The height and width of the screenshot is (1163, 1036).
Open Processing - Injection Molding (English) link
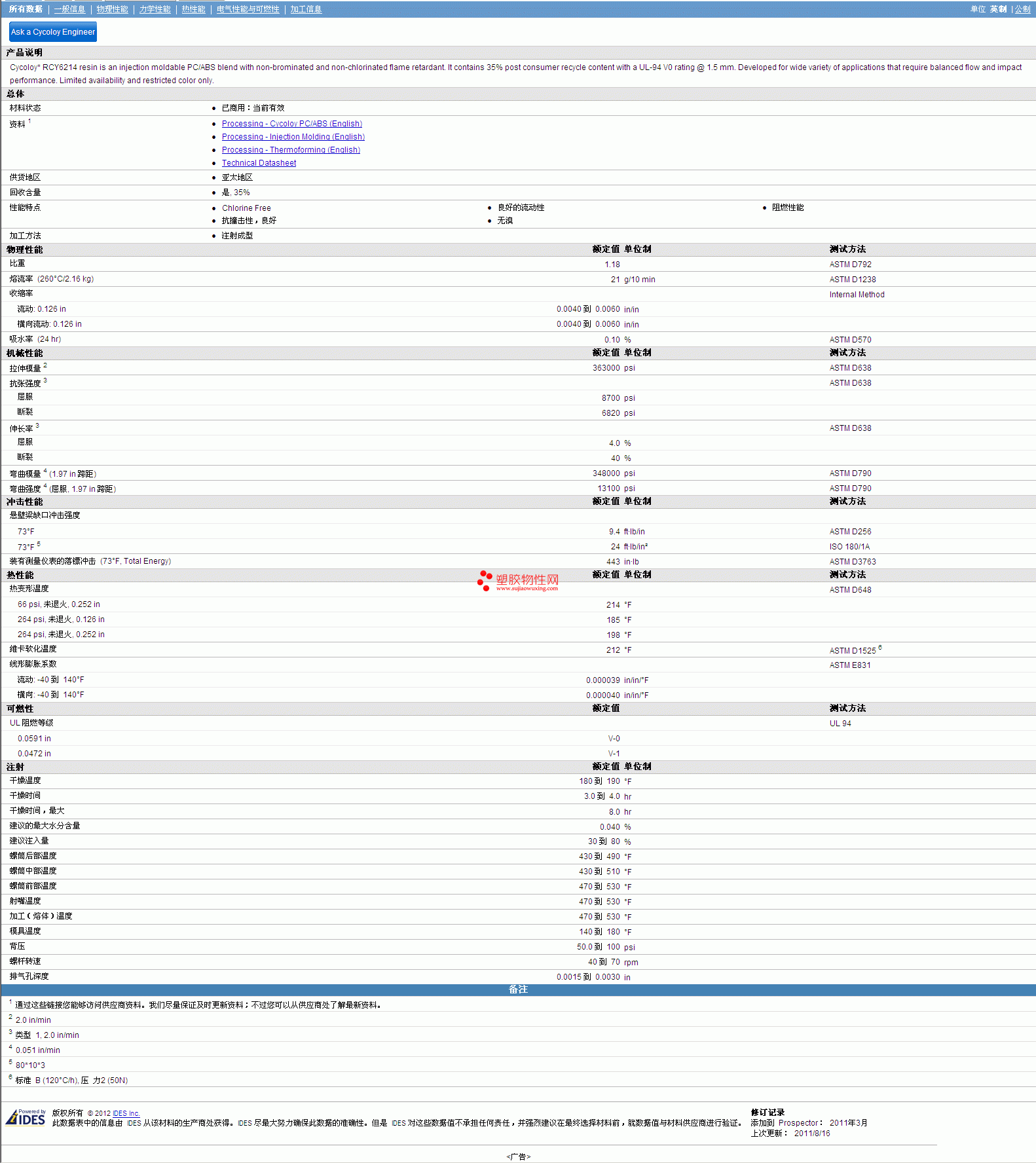[293, 136]
